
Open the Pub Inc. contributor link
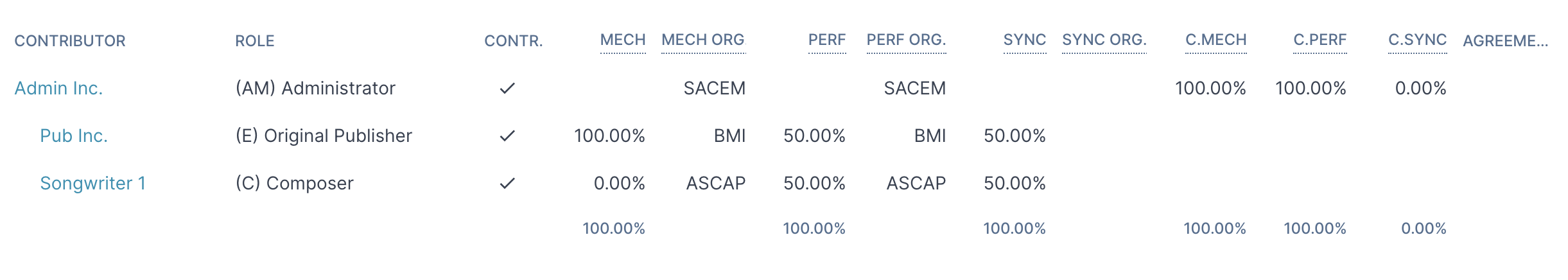[74, 136]
